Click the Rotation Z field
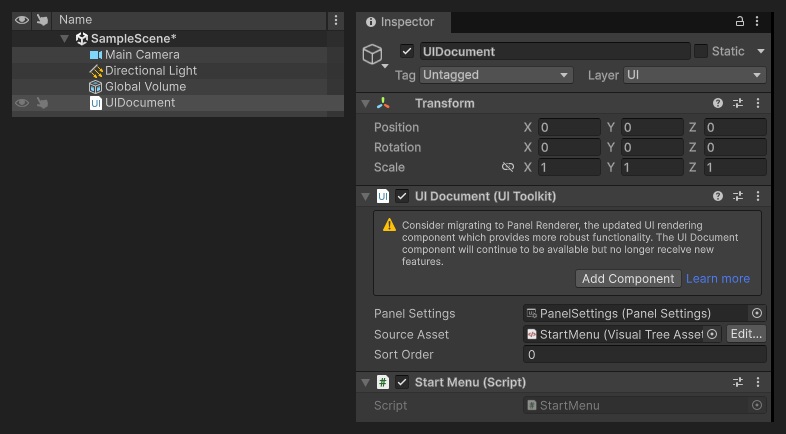Image resolution: width=786 pixels, height=434 pixels. point(735,147)
